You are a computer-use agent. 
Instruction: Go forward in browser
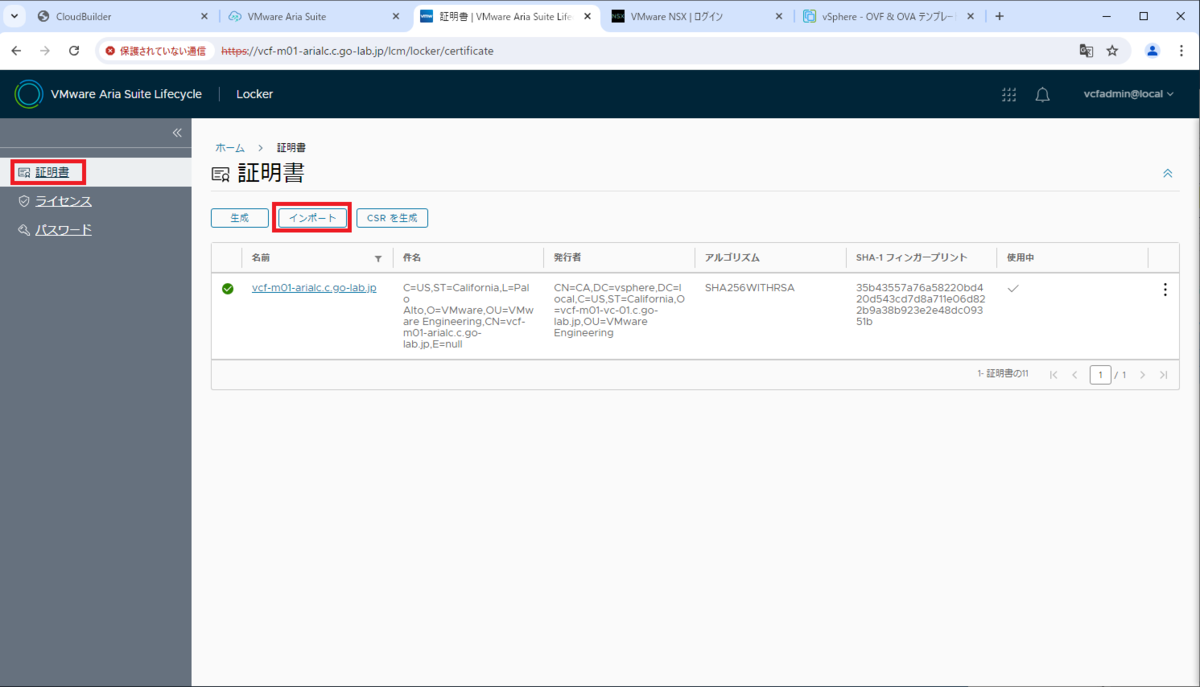pyautogui.click(x=45, y=51)
